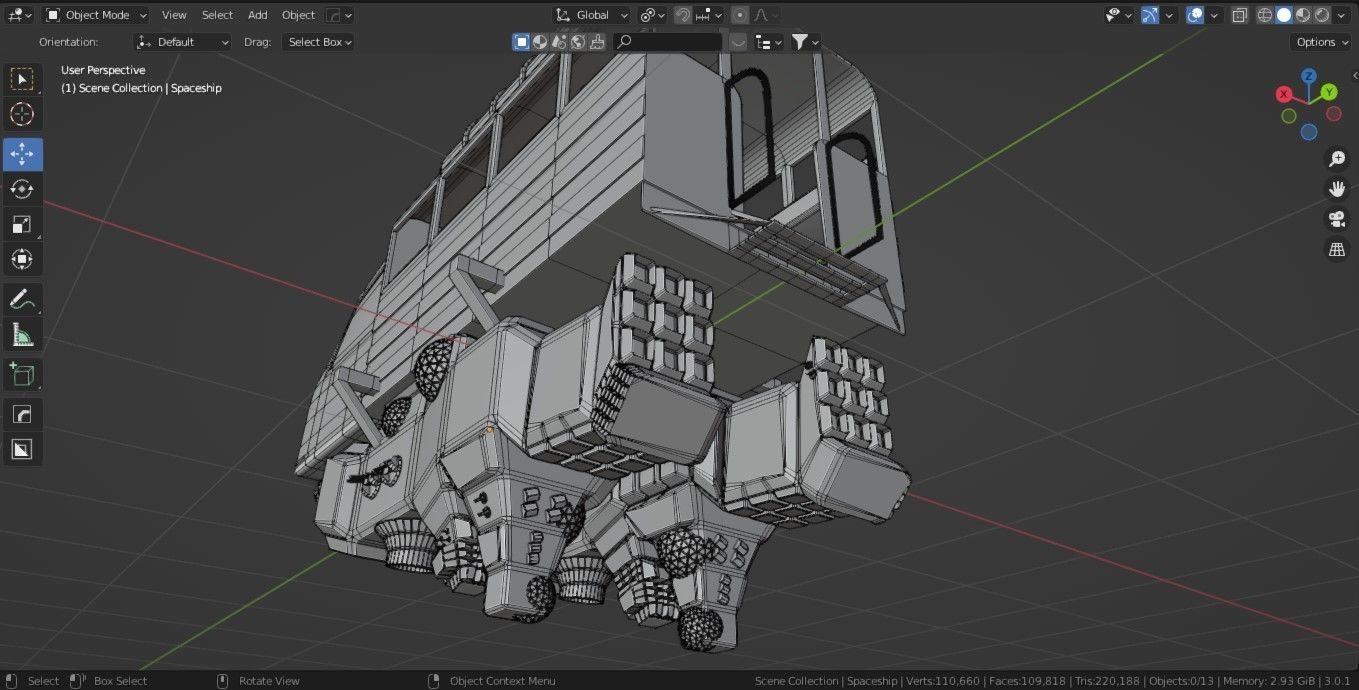The image size is (1359, 690).
Task: Open object types visibility eye dropdown
Action: click(x=1118, y=15)
